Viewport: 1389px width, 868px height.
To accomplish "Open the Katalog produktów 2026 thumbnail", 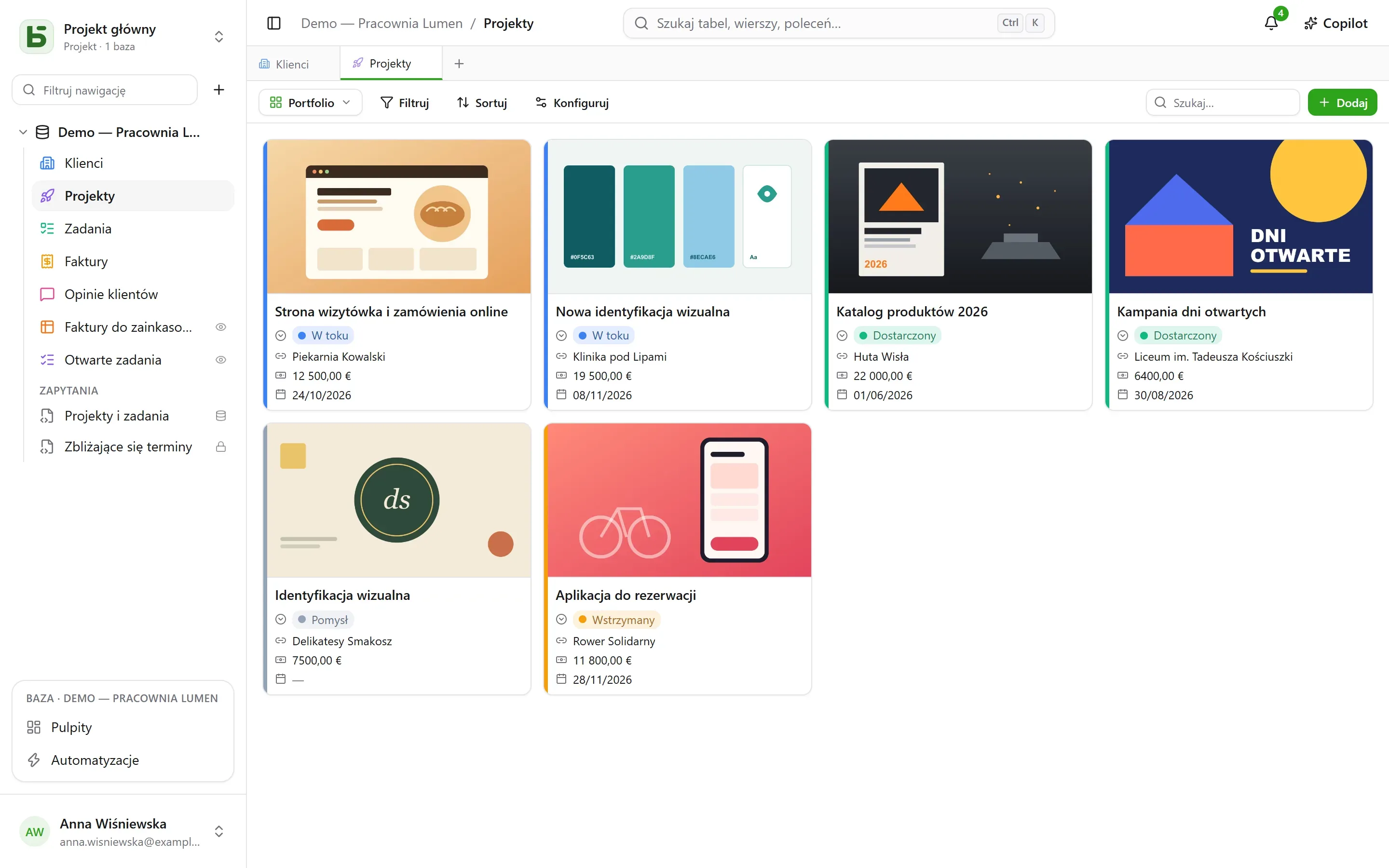I will 960,217.
